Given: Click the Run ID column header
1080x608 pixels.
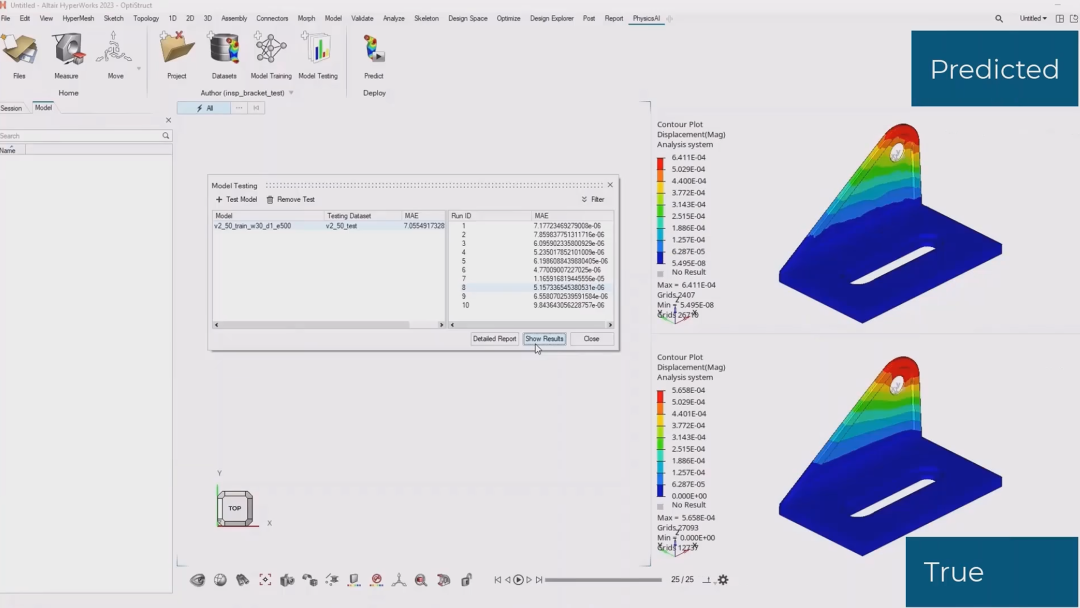Looking at the screenshot, I should [490, 216].
